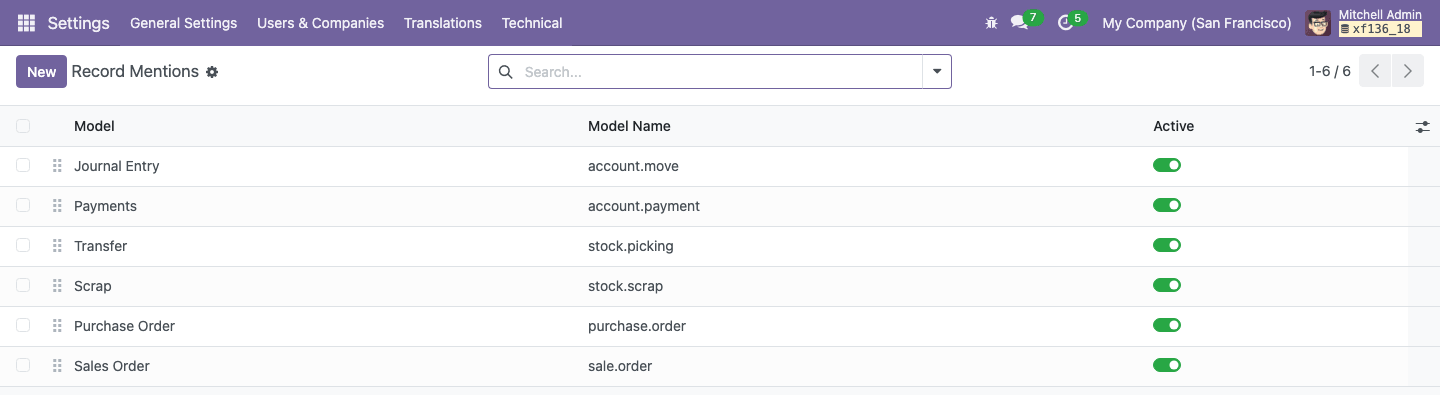Tick the Payments row checkbox
Viewport: 1440px width, 395px height.
23,206
